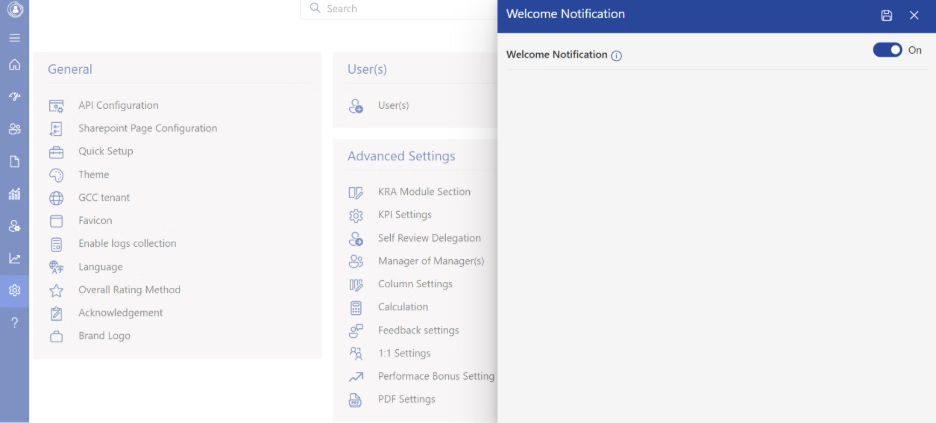936x423 pixels.
Task: Click the PDF Settings icon
Action: 356,400
